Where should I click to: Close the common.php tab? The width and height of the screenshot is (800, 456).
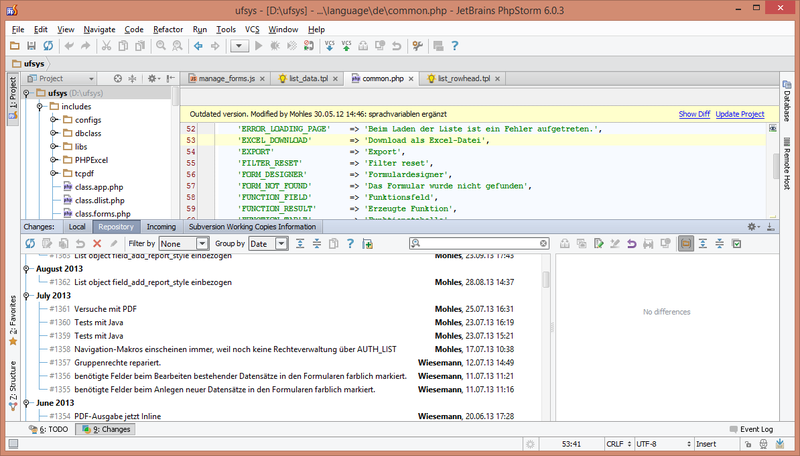click(411, 79)
